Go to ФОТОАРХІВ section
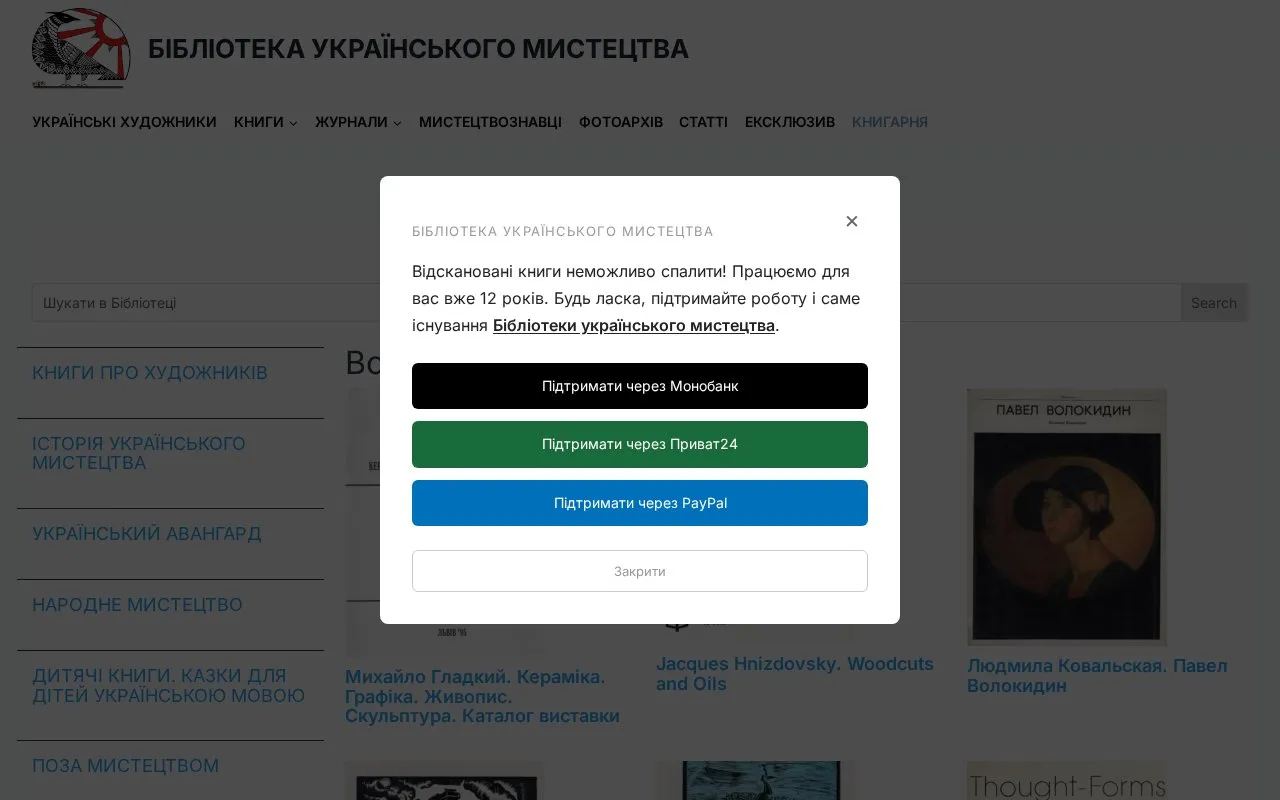This screenshot has width=1280, height=800. pos(621,122)
